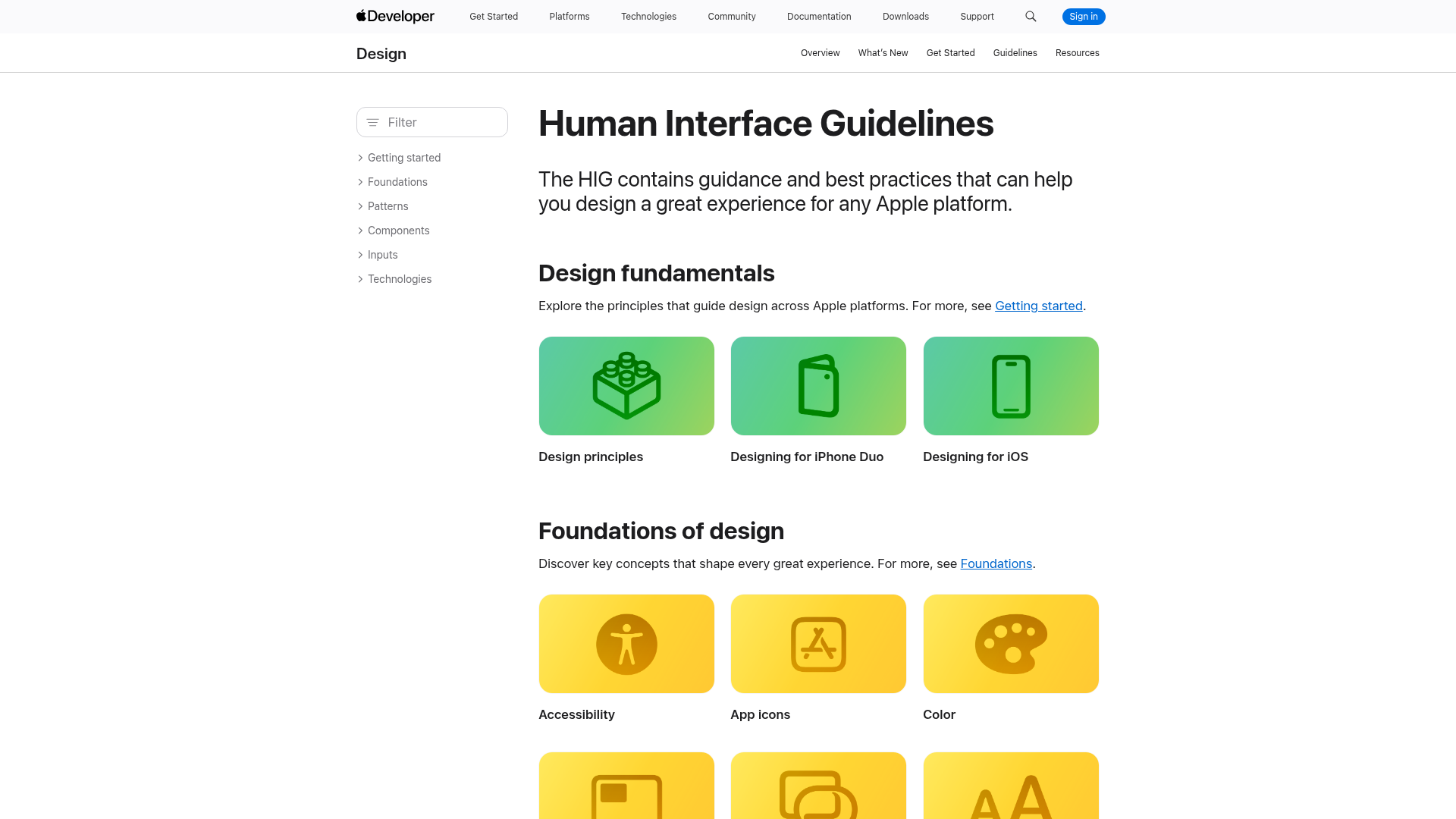
Task: Click the Accessibility card title
Action: (576, 714)
